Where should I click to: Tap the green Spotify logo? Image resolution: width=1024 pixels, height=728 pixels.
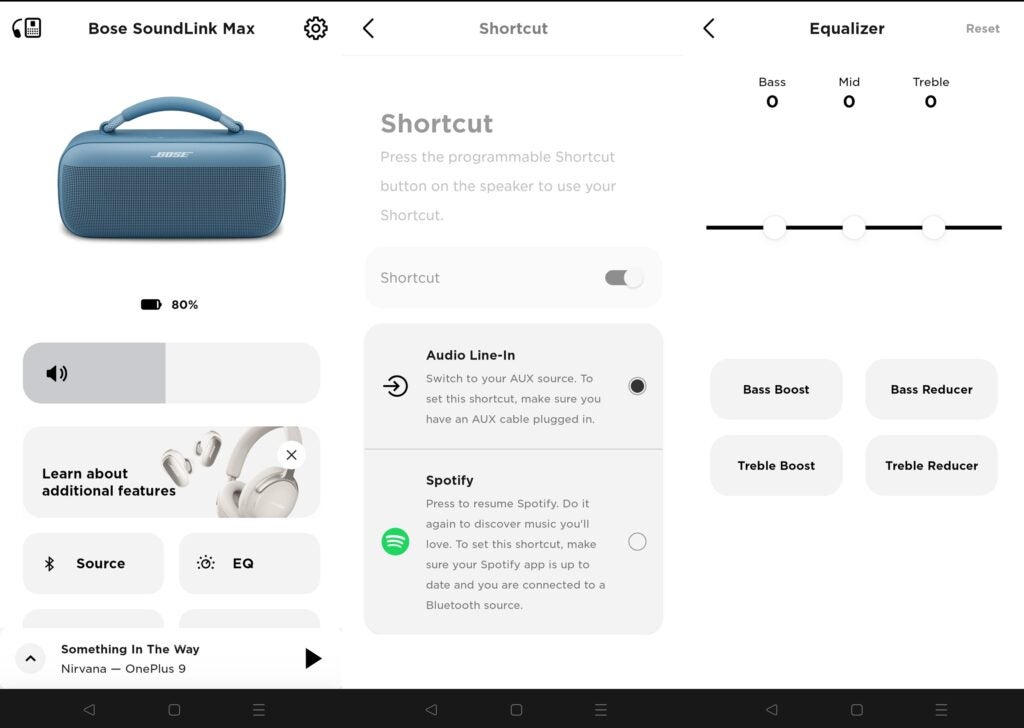pyautogui.click(x=395, y=541)
